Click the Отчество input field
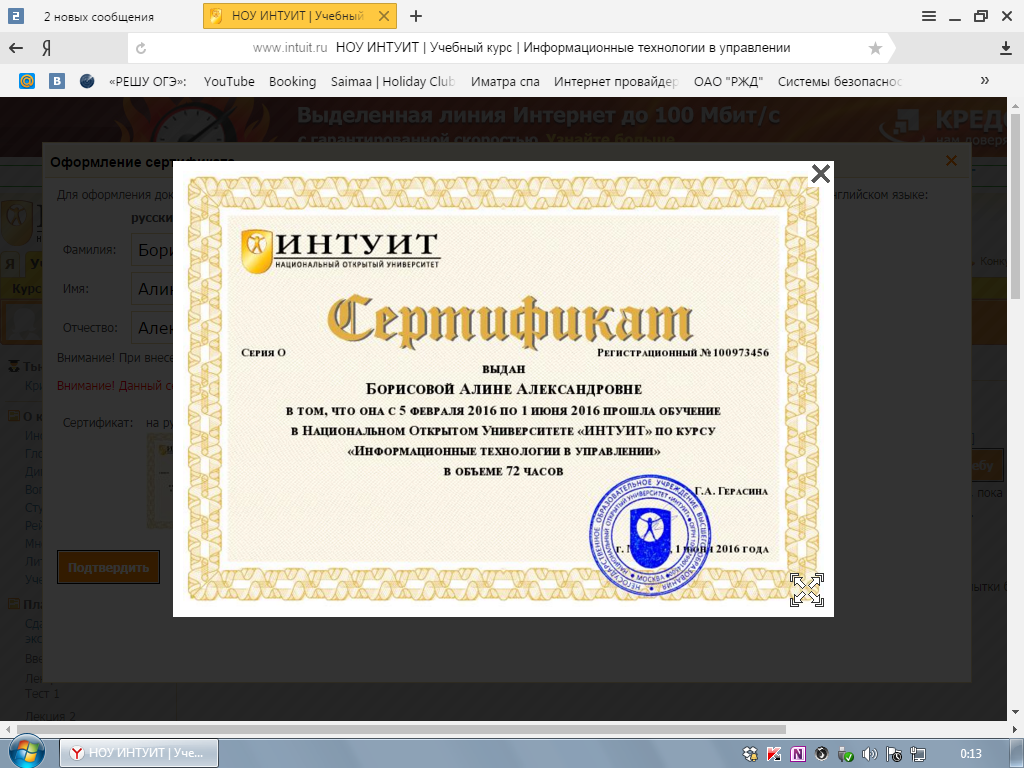Image resolution: width=1024 pixels, height=768 pixels. pos(152,328)
